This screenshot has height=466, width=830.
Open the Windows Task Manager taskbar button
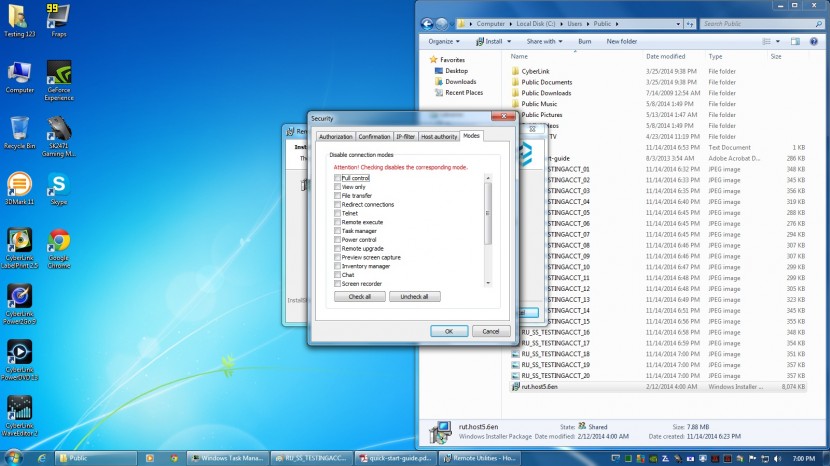click(x=228, y=458)
